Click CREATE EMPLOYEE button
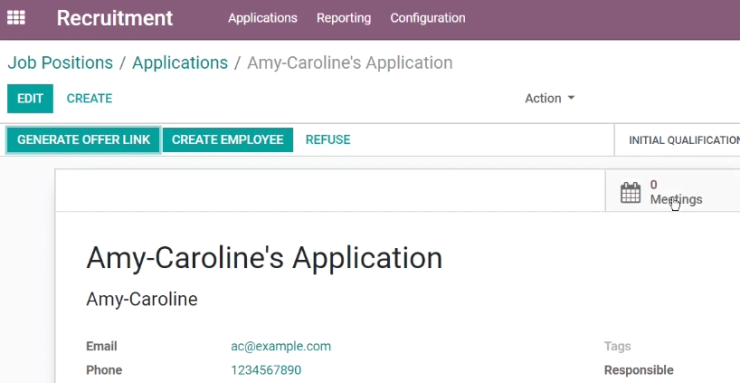Image resolution: width=740 pixels, height=383 pixels. point(227,140)
